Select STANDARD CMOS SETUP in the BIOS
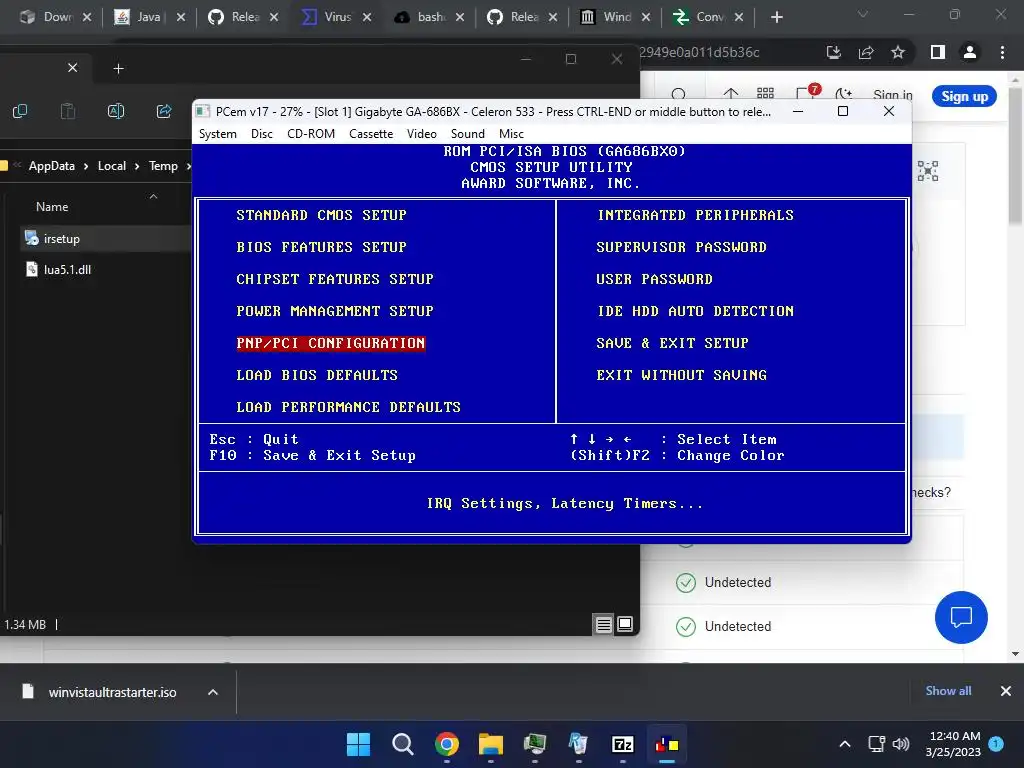This screenshot has width=1024, height=768. point(321,215)
